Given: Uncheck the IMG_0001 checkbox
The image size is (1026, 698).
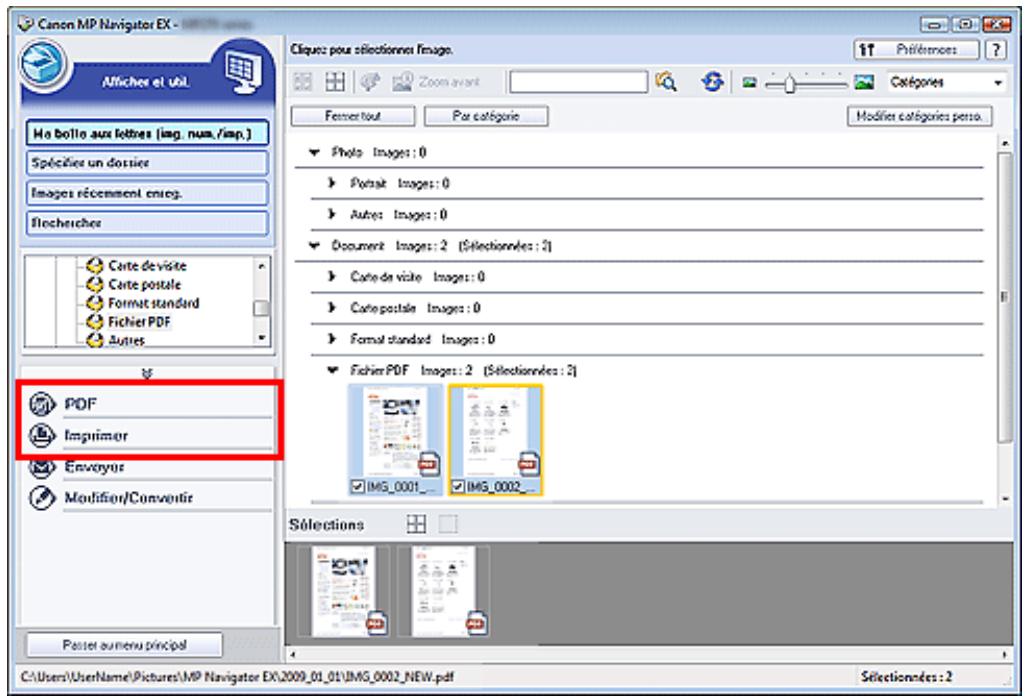Looking at the screenshot, I should (357, 486).
